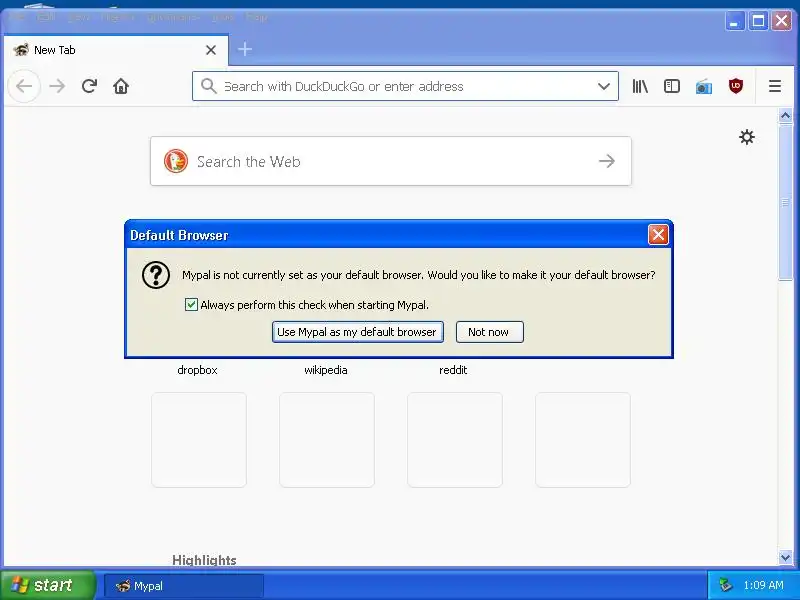
Task: Click the question mark icon in dialog
Action: (156, 276)
